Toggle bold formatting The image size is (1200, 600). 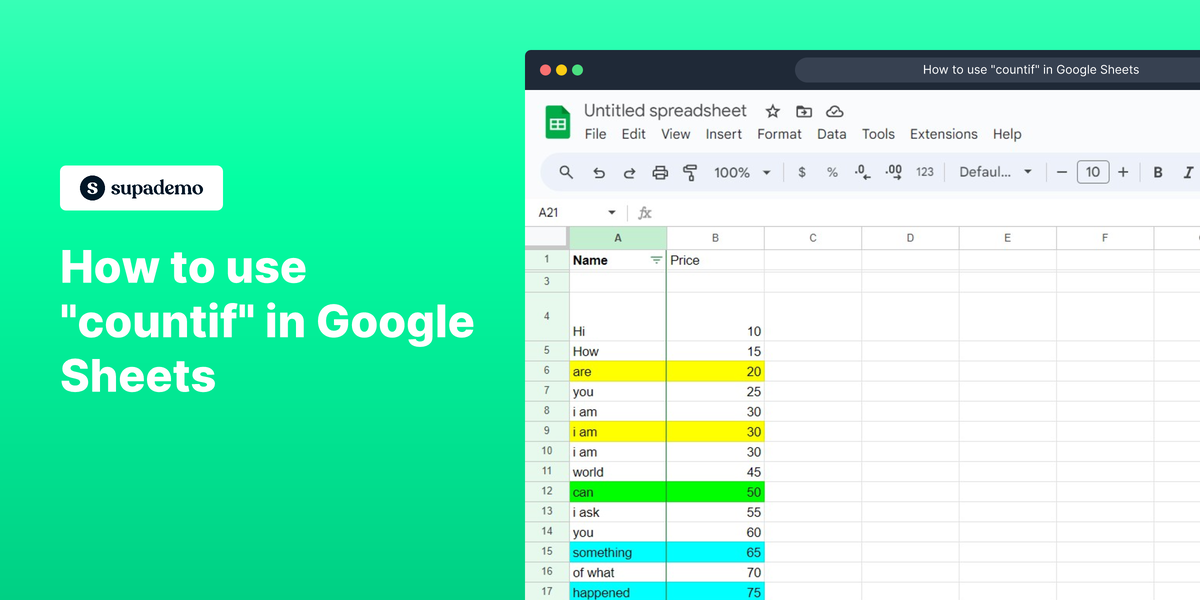[x=1157, y=172]
